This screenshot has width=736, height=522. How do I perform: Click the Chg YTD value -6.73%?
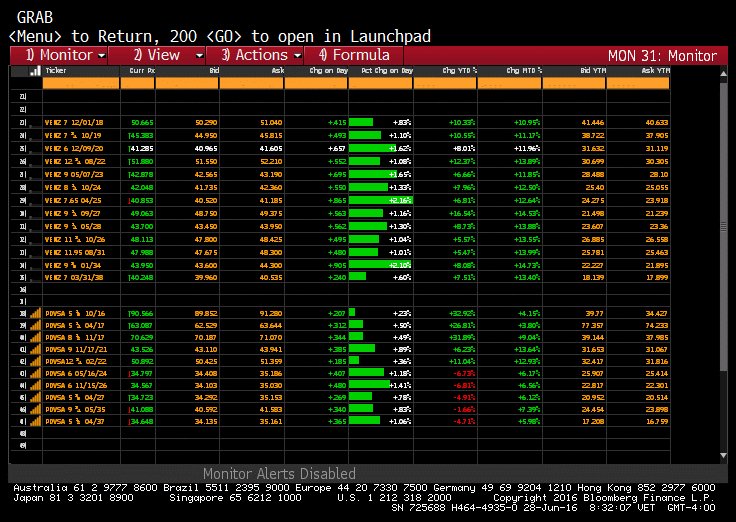pos(464,374)
